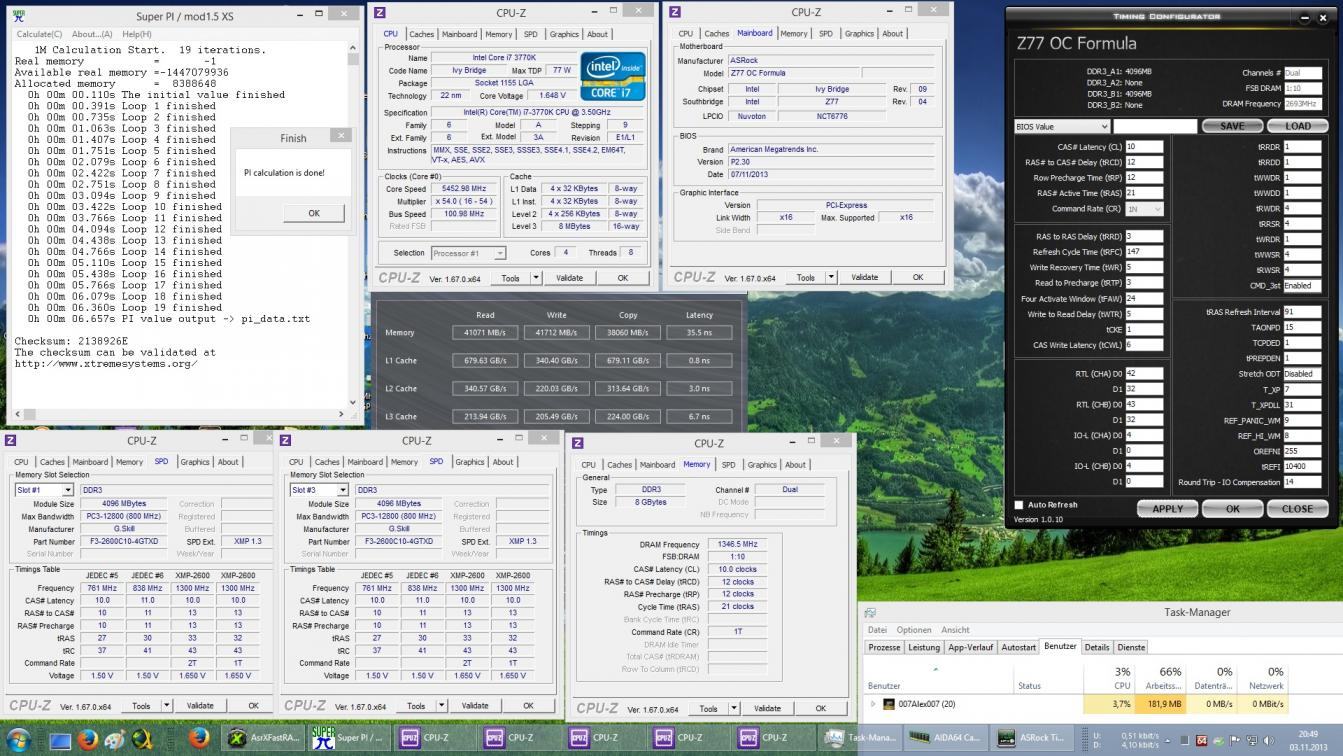Switch to ASRock Timing Configurator taskbar entry

(x=1031, y=738)
